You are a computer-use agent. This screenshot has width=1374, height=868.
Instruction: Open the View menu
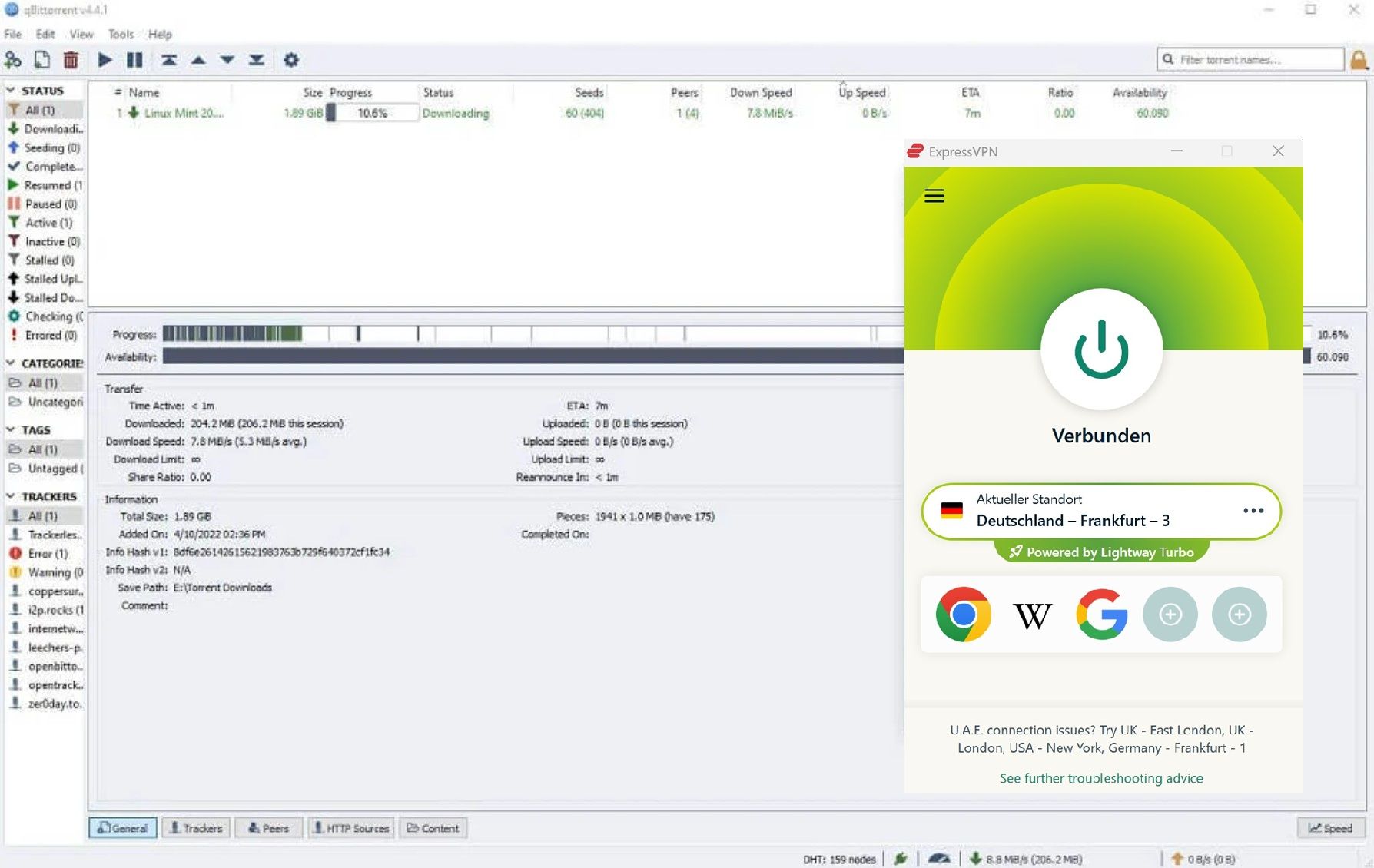[81, 35]
